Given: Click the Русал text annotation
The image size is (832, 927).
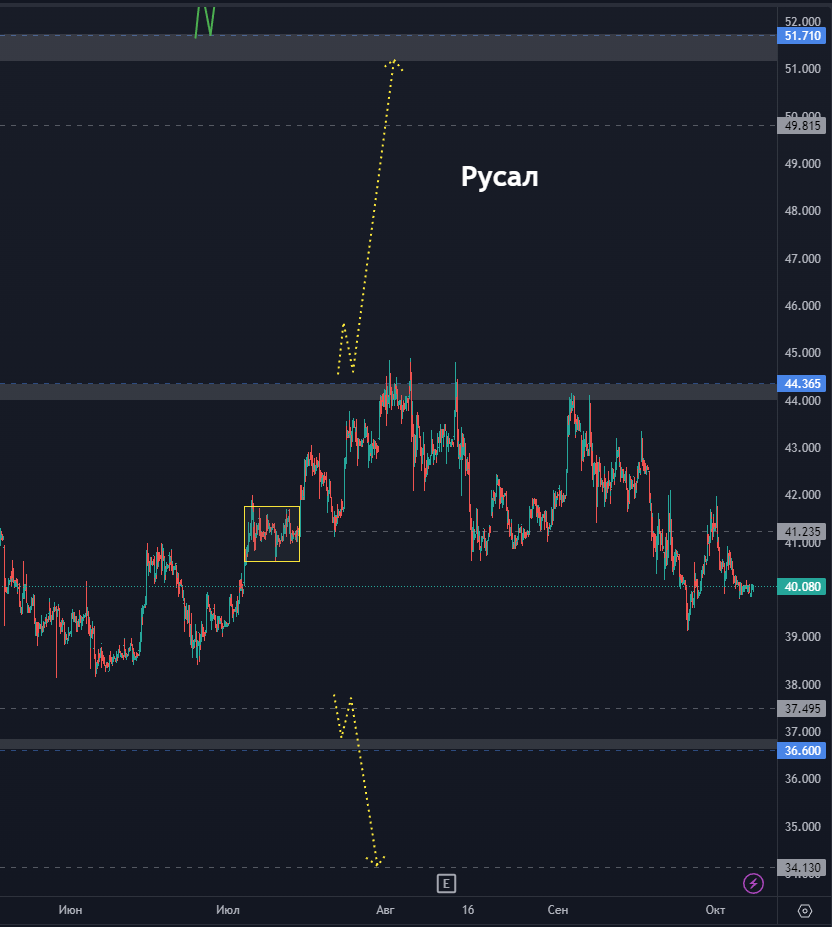Looking at the screenshot, I should pyautogui.click(x=499, y=177).
